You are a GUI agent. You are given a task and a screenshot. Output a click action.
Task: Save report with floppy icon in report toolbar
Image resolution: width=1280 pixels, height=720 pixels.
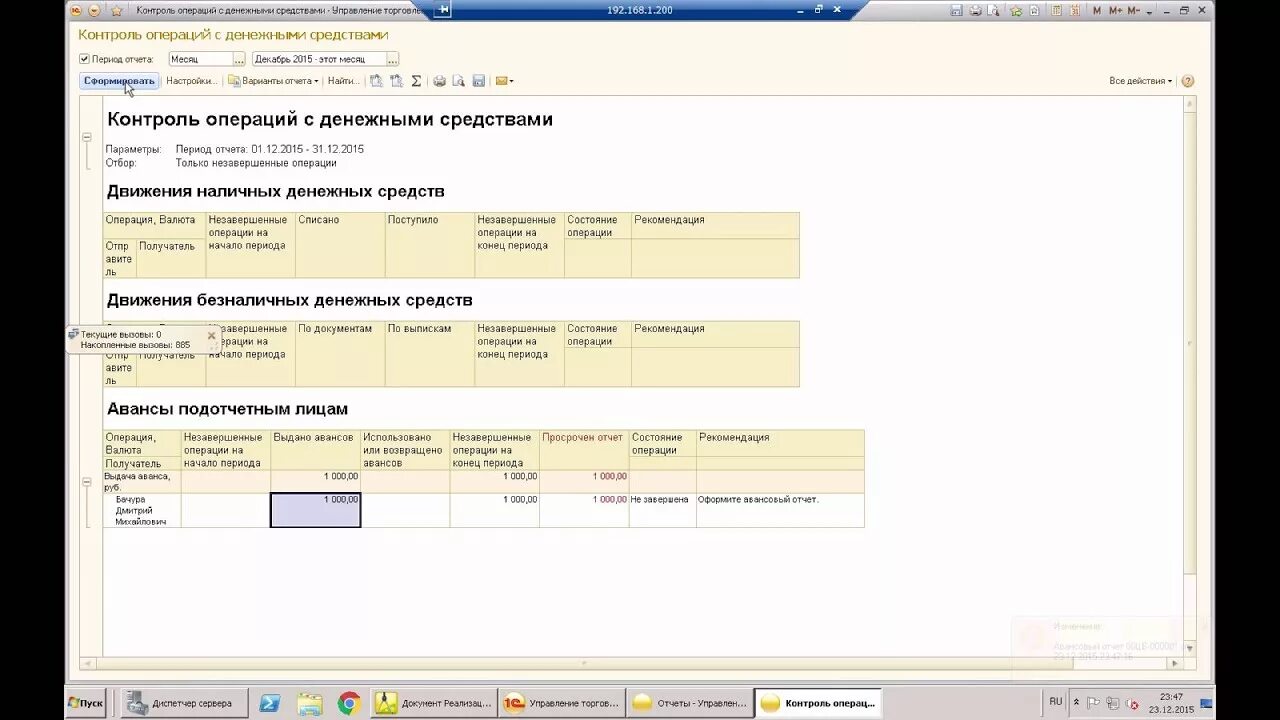coord(479,81)
